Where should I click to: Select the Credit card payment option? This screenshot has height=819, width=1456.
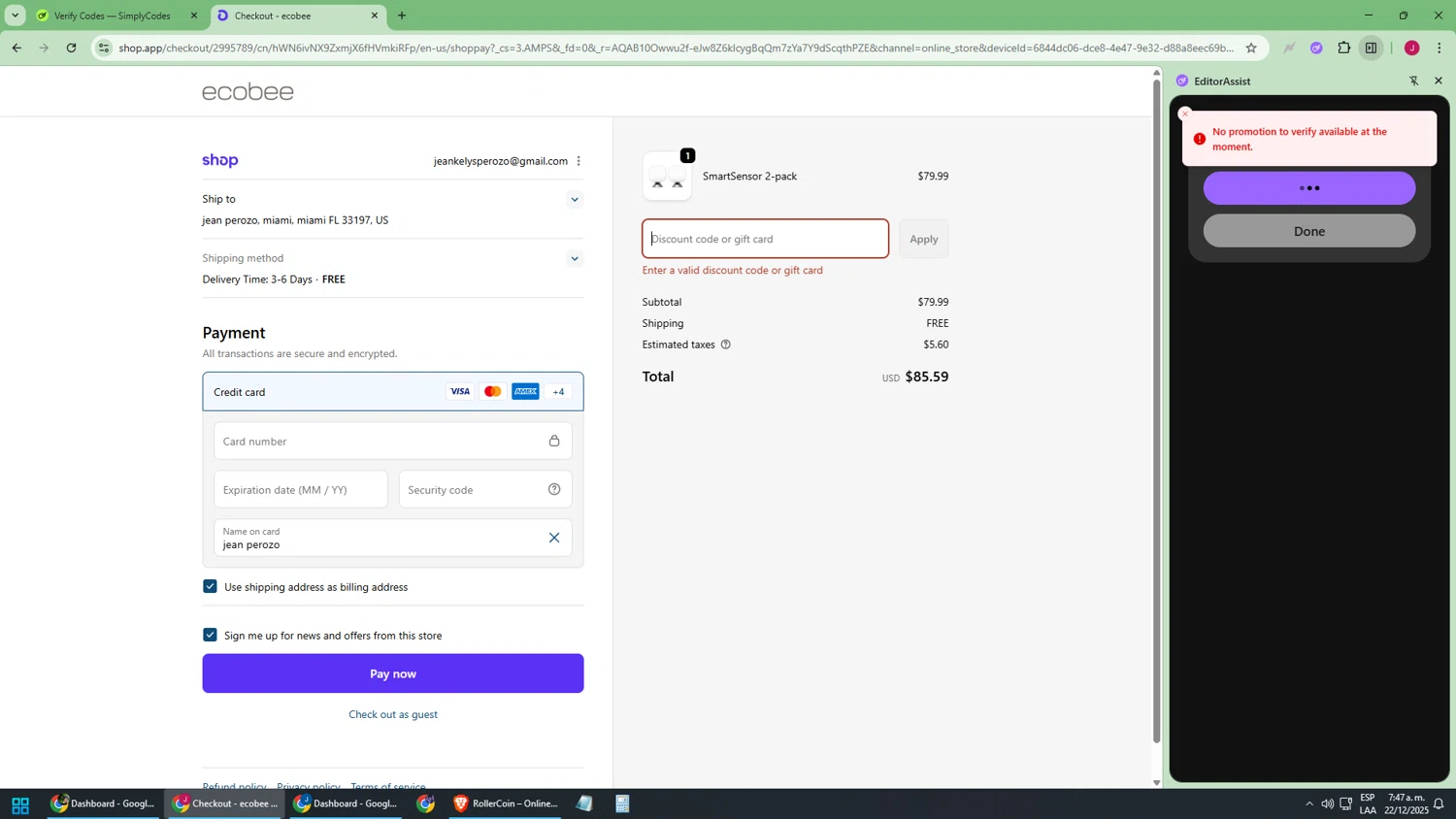click(393, 392)
